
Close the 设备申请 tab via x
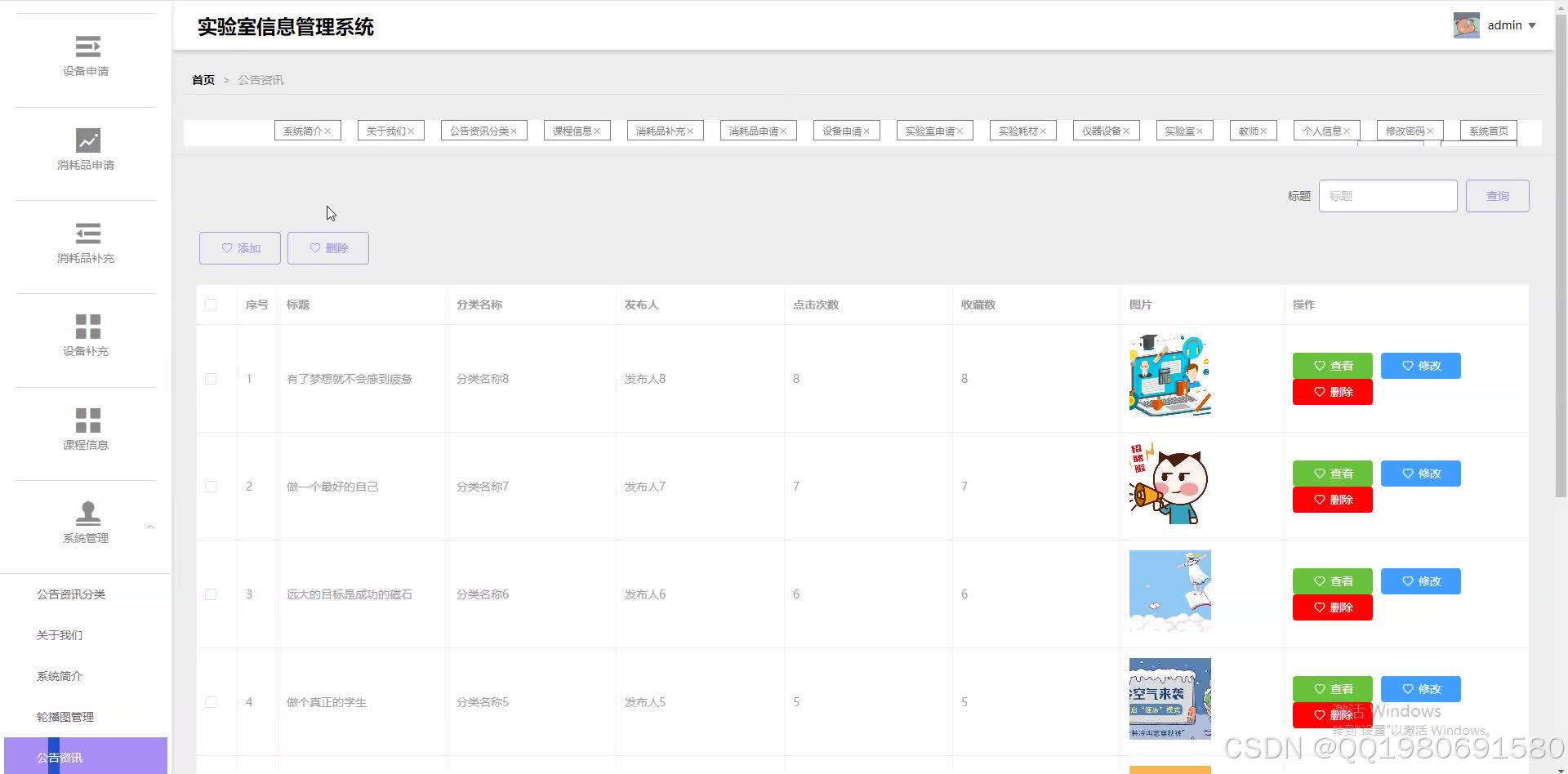point(866,131)
